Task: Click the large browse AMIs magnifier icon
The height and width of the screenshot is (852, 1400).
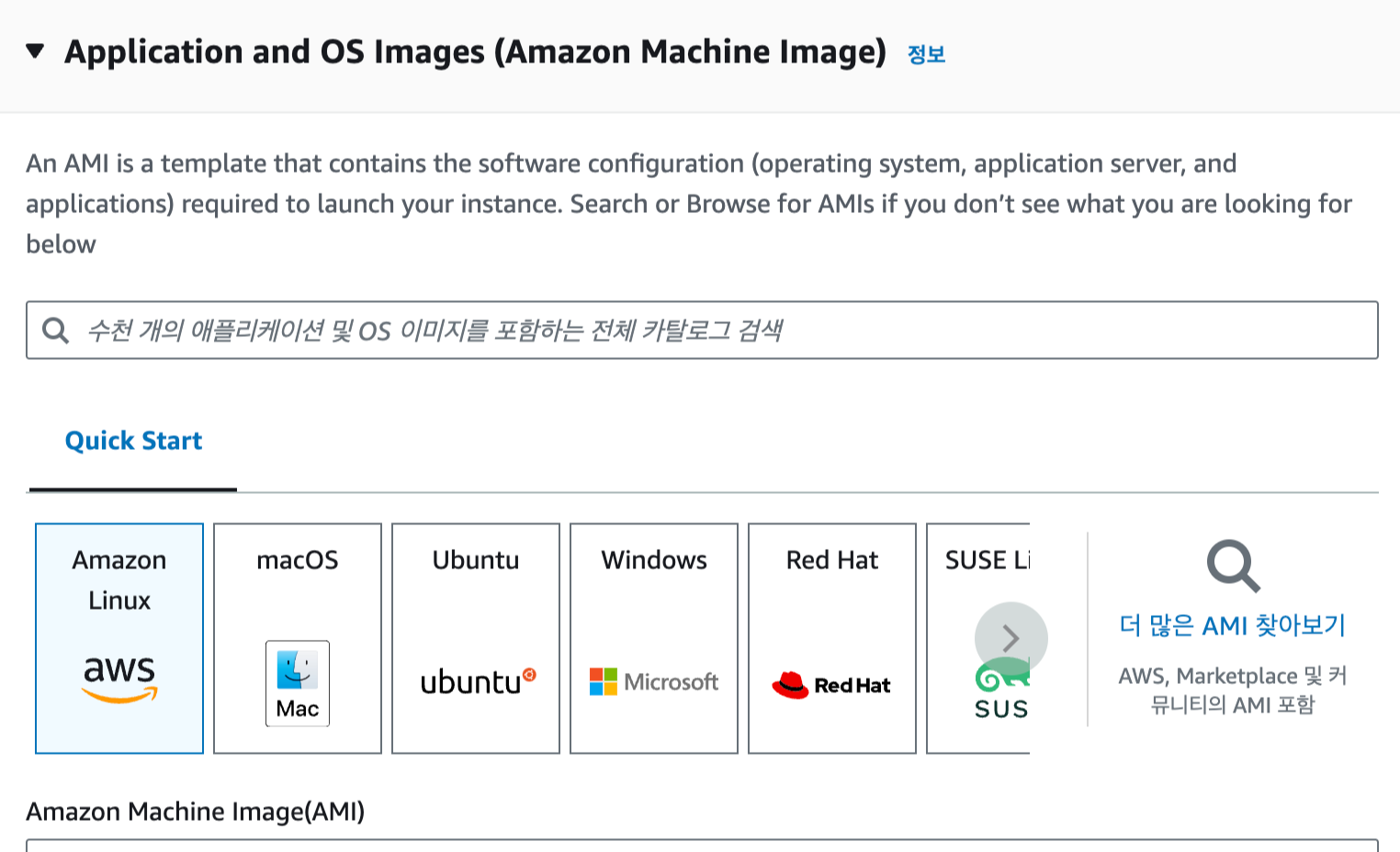Action: point(1233,566)
